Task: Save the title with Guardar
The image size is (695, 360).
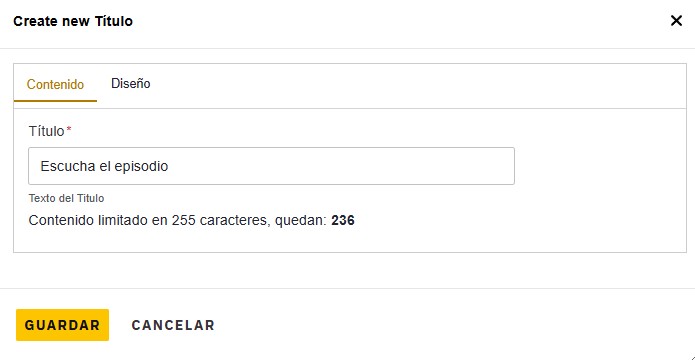Action: click(62, 325)
